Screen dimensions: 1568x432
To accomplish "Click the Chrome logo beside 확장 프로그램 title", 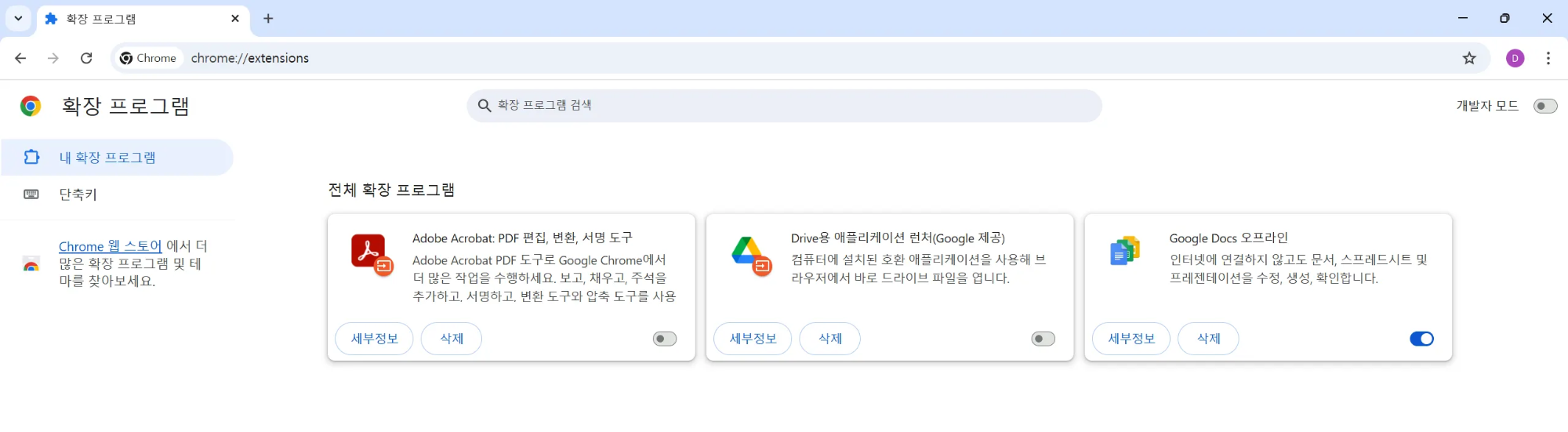I will pyautogui.click(x=31, y=106).
